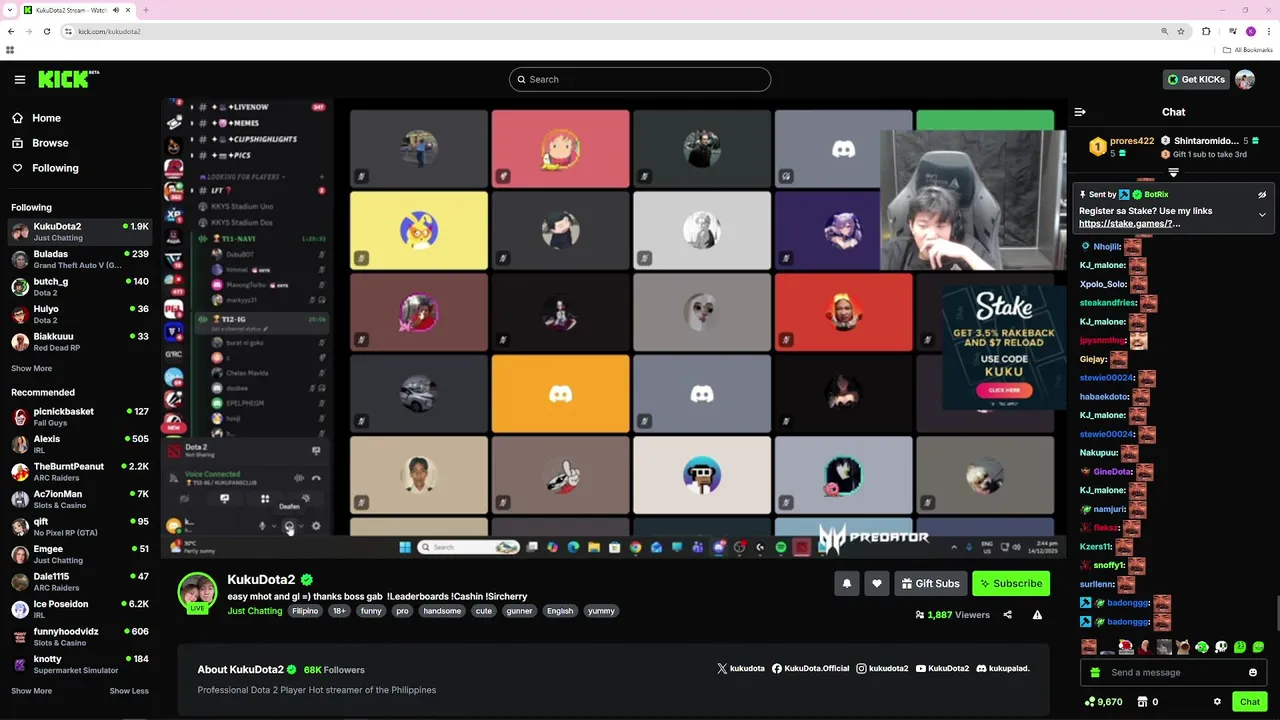Open the Facebook KukuDota.Official link
Screen dimensions: 1280x720
pos(810,668)
